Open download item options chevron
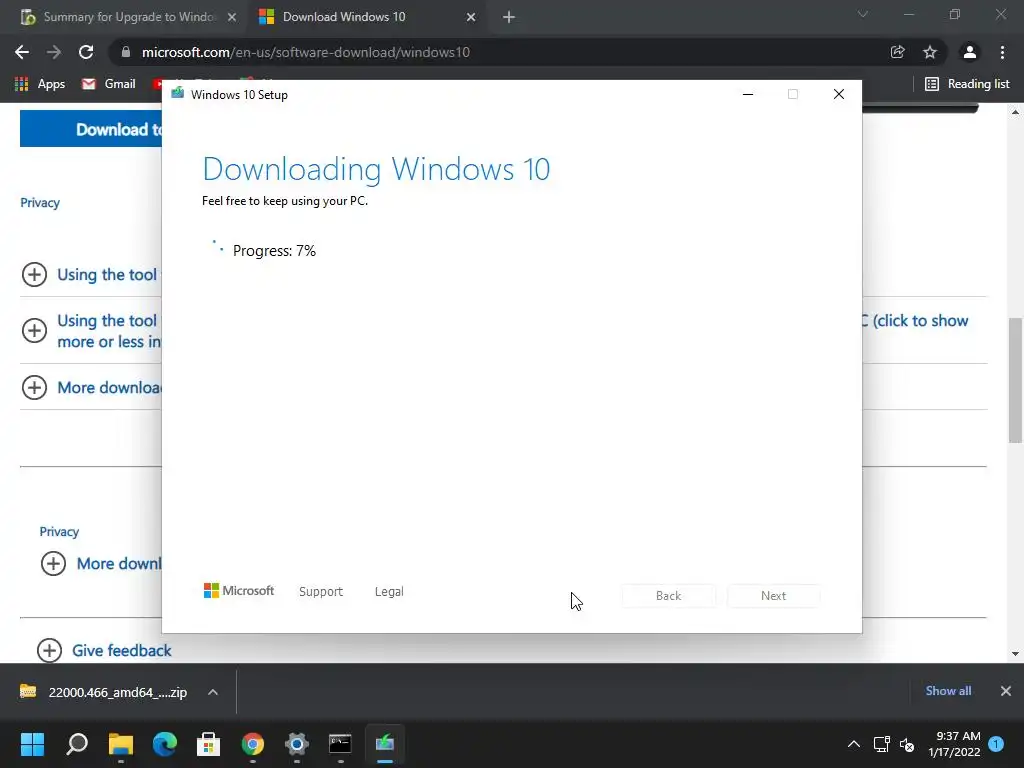1024x768 pixels. [213, 692]
